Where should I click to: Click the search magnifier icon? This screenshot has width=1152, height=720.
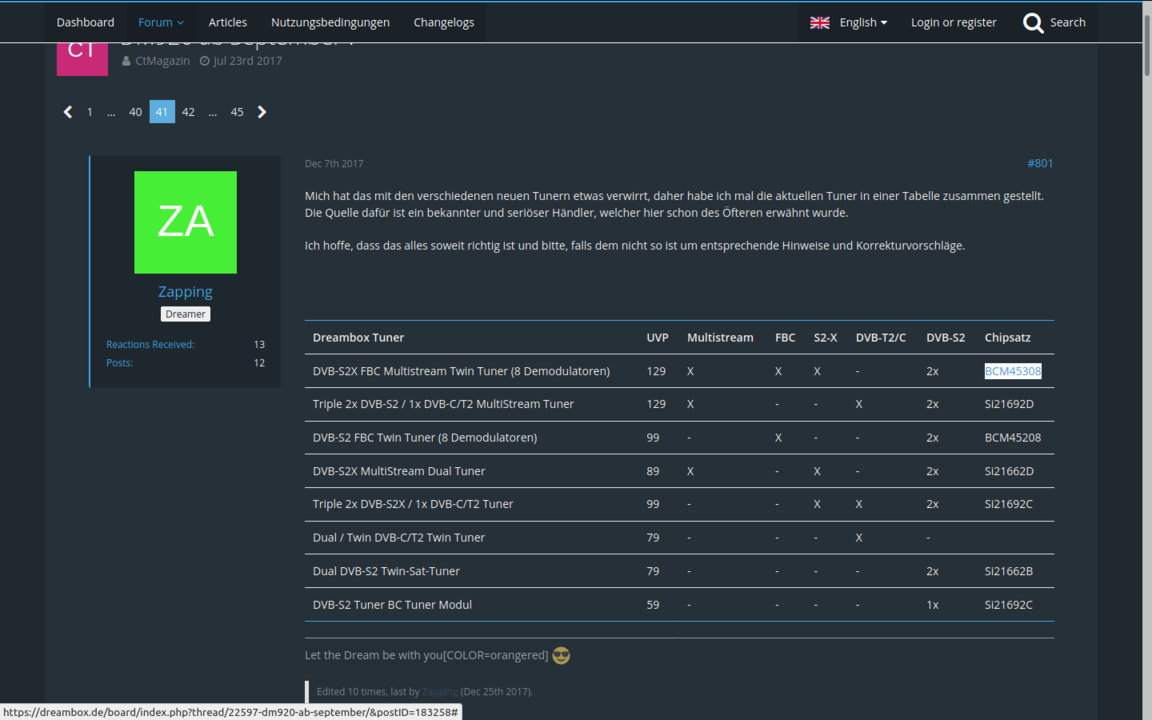click(1033, 23)
